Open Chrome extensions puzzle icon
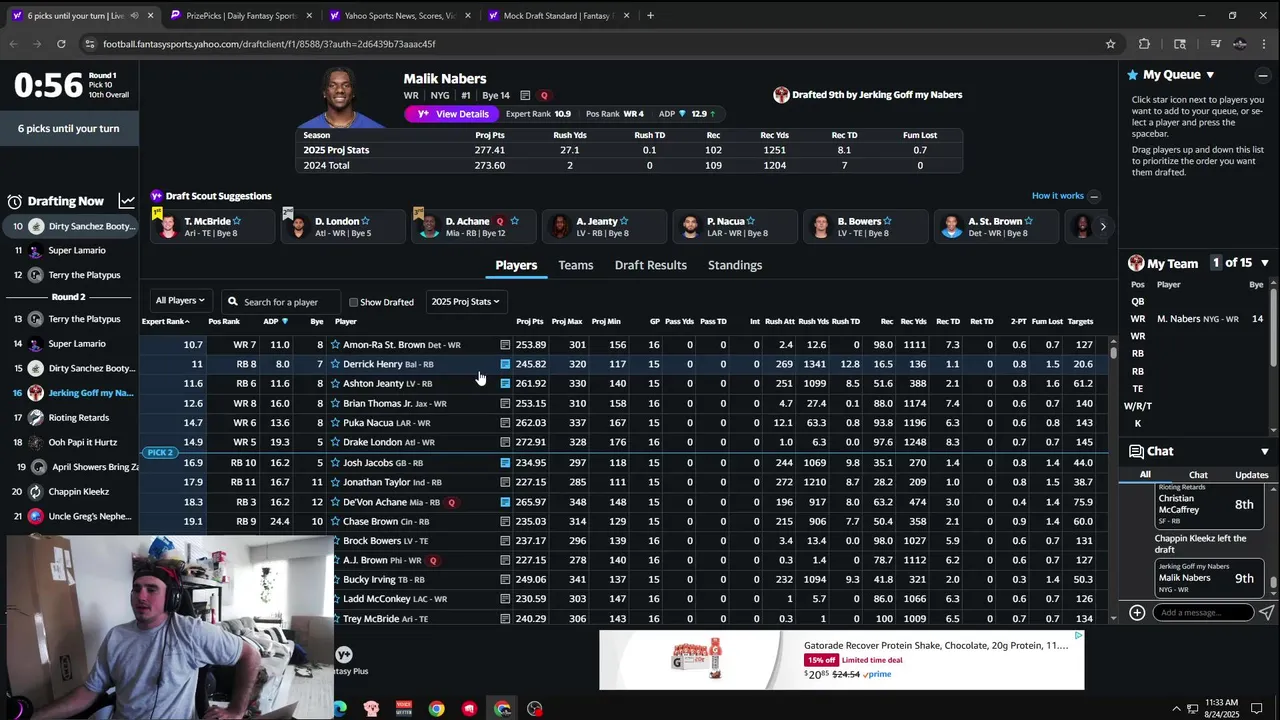 click(1145, 44)
